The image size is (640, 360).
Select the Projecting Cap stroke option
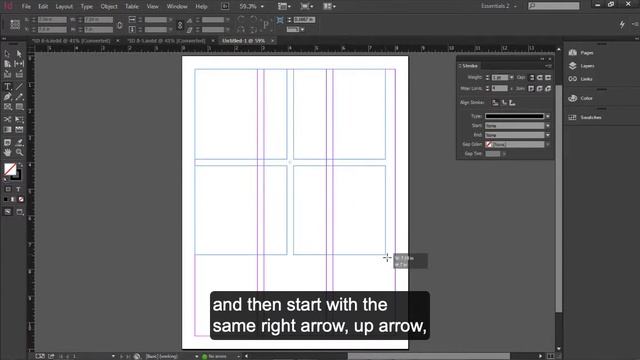(x=548, y=77)
